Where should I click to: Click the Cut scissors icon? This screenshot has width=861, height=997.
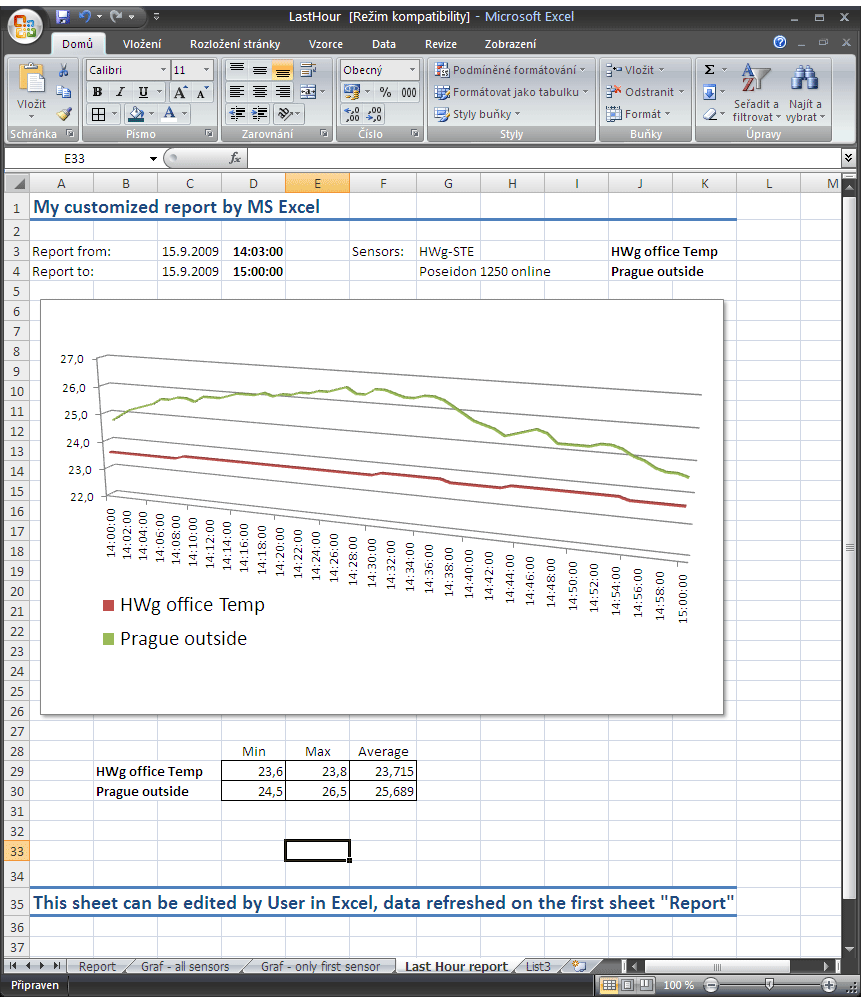(64, 70)
